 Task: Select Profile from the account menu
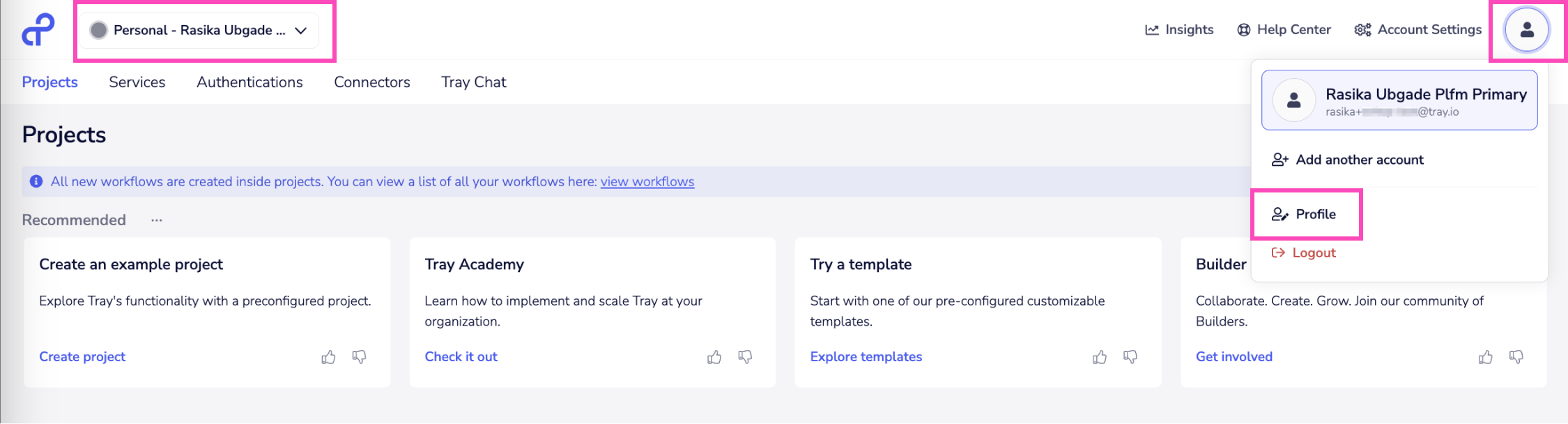tap(1305, 214)
